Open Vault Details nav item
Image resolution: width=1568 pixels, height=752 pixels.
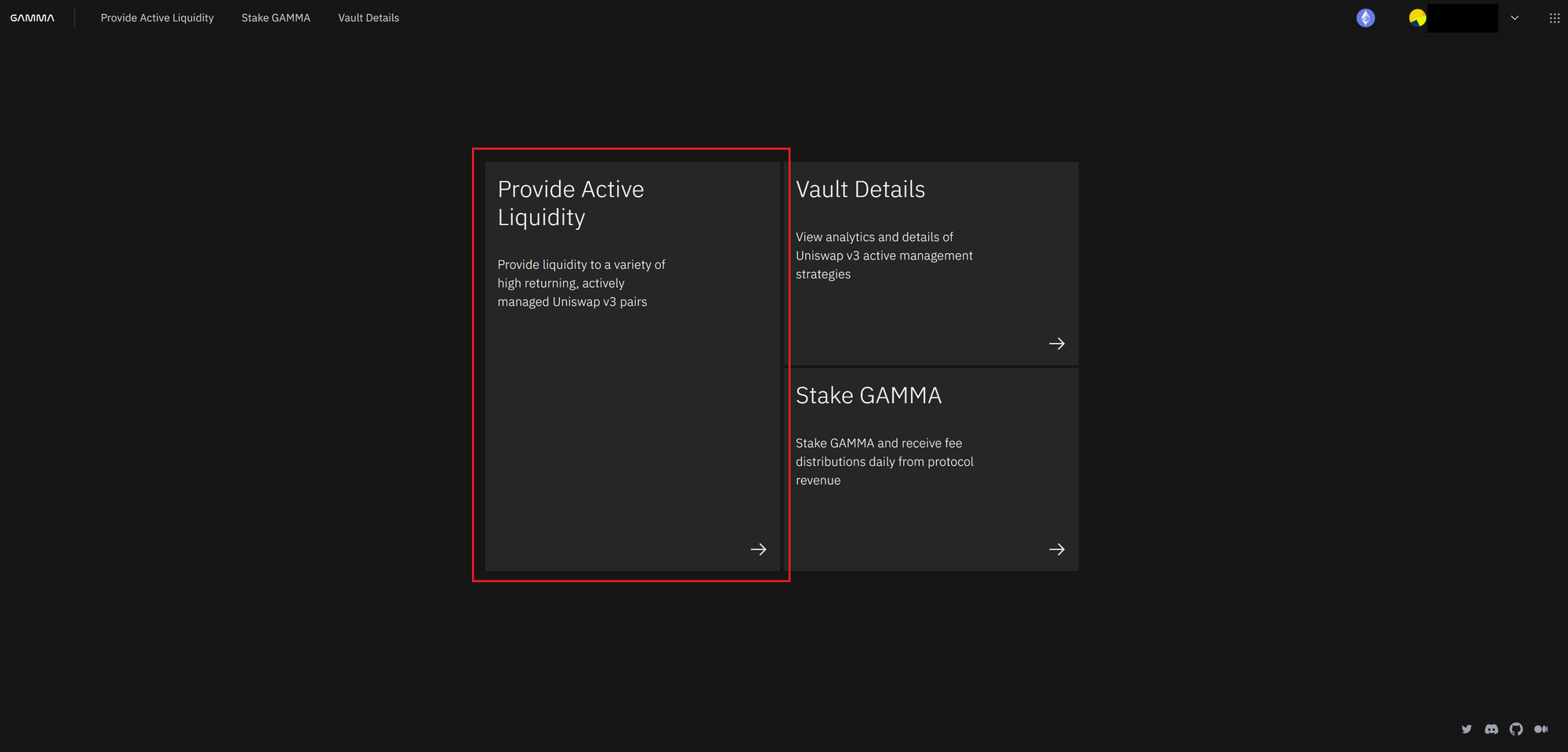(x=368, y=18)
